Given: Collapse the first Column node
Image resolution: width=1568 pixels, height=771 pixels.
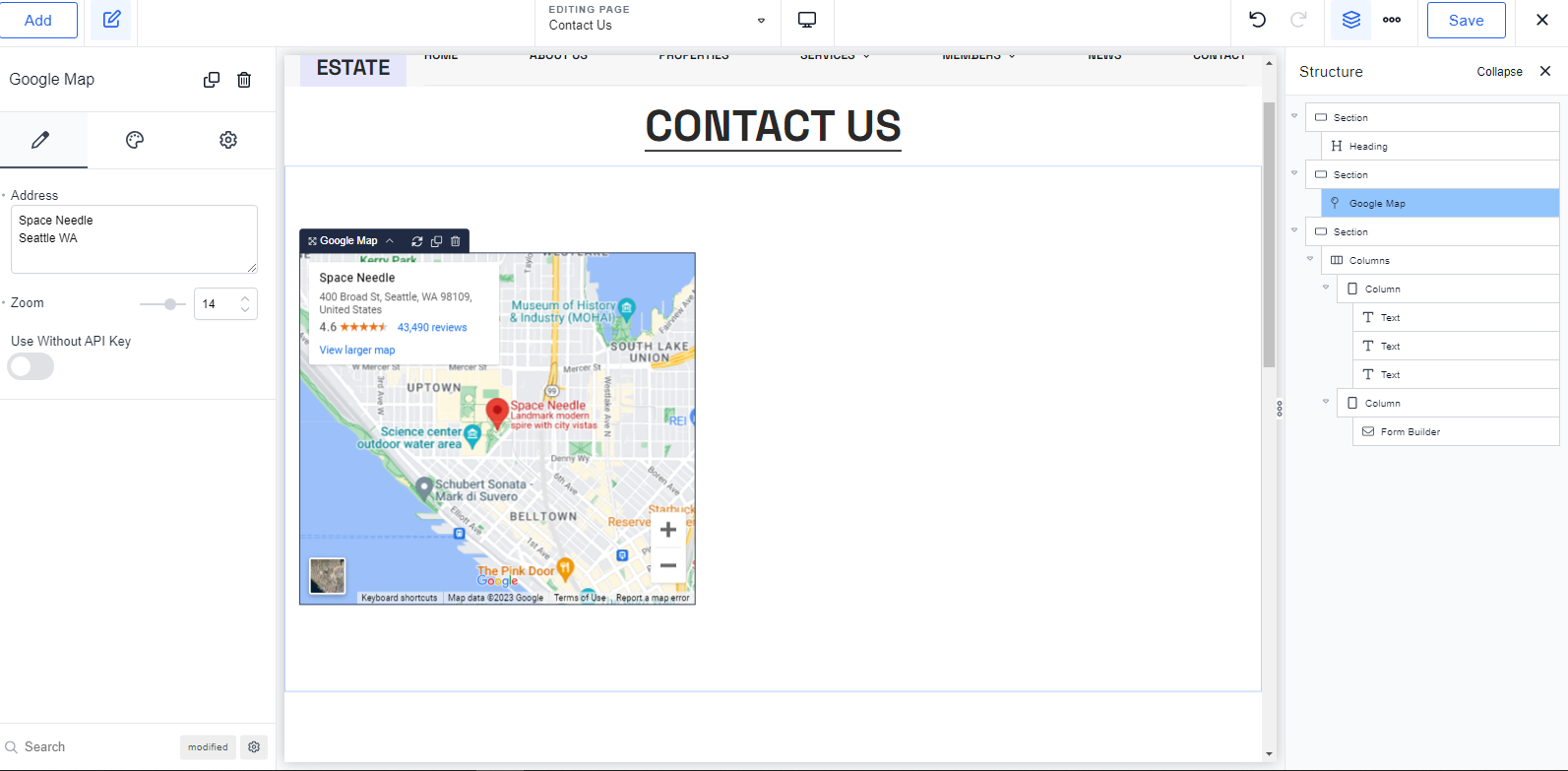Looking at the screenshot, I should 1326,288.
